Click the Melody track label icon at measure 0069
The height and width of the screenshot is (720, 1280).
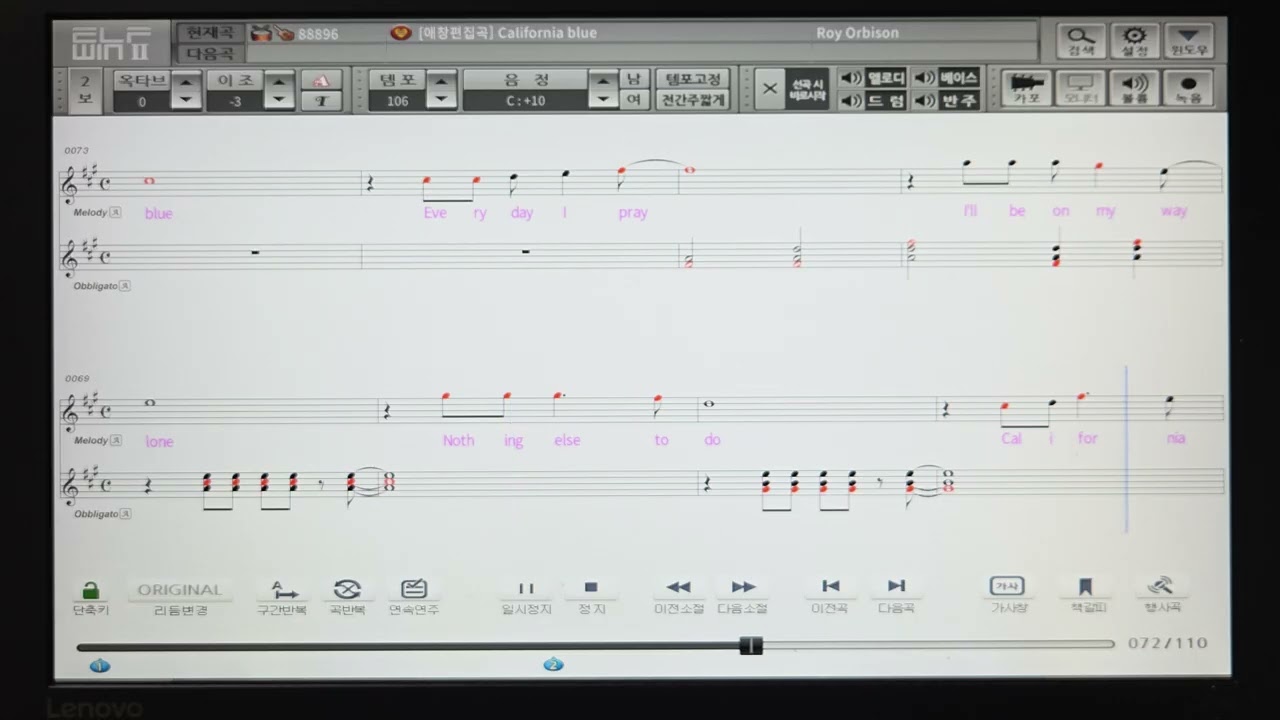[x=115, y=440]
